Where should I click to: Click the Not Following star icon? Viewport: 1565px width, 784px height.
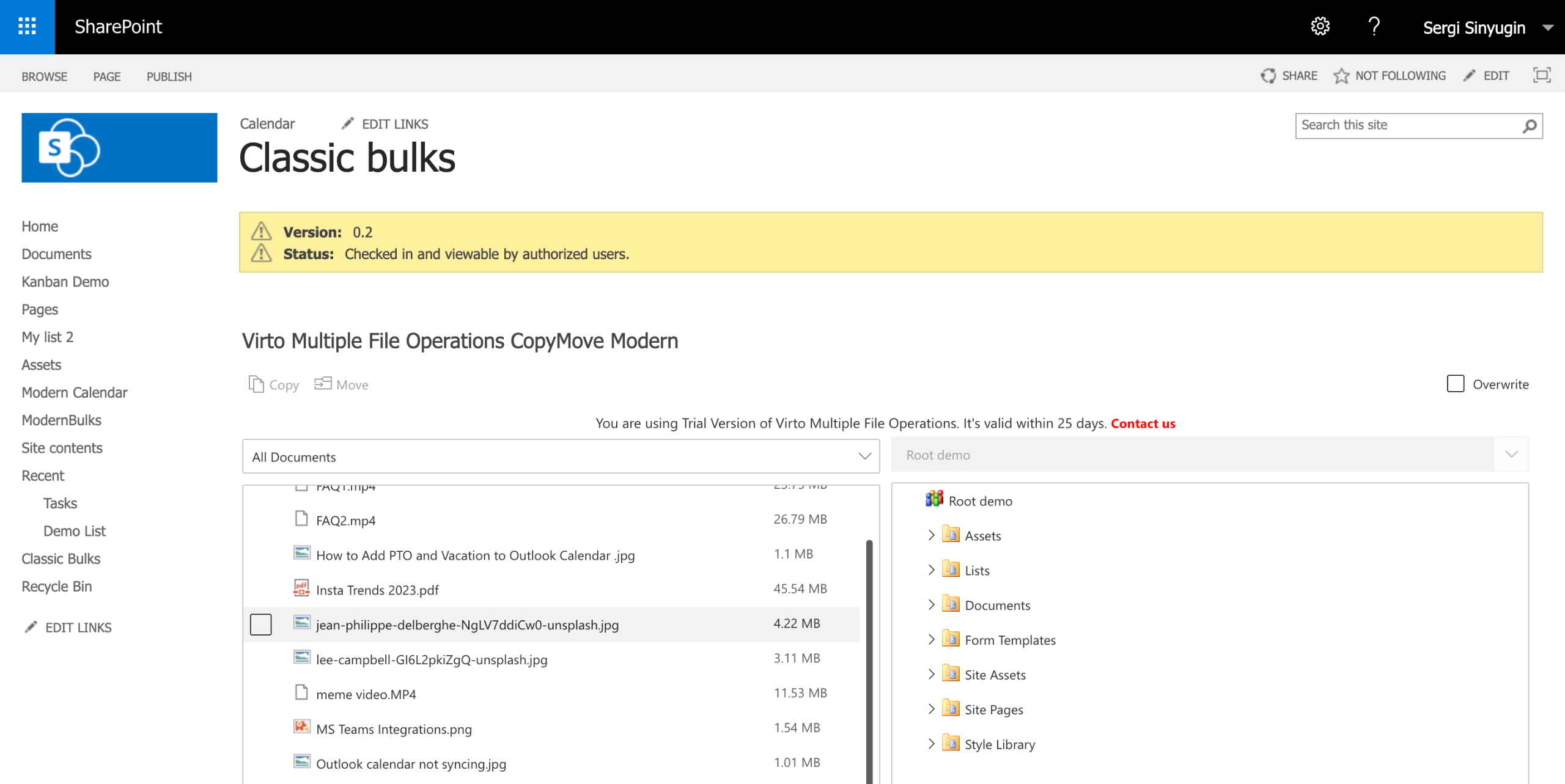(x=1341, y=76)
